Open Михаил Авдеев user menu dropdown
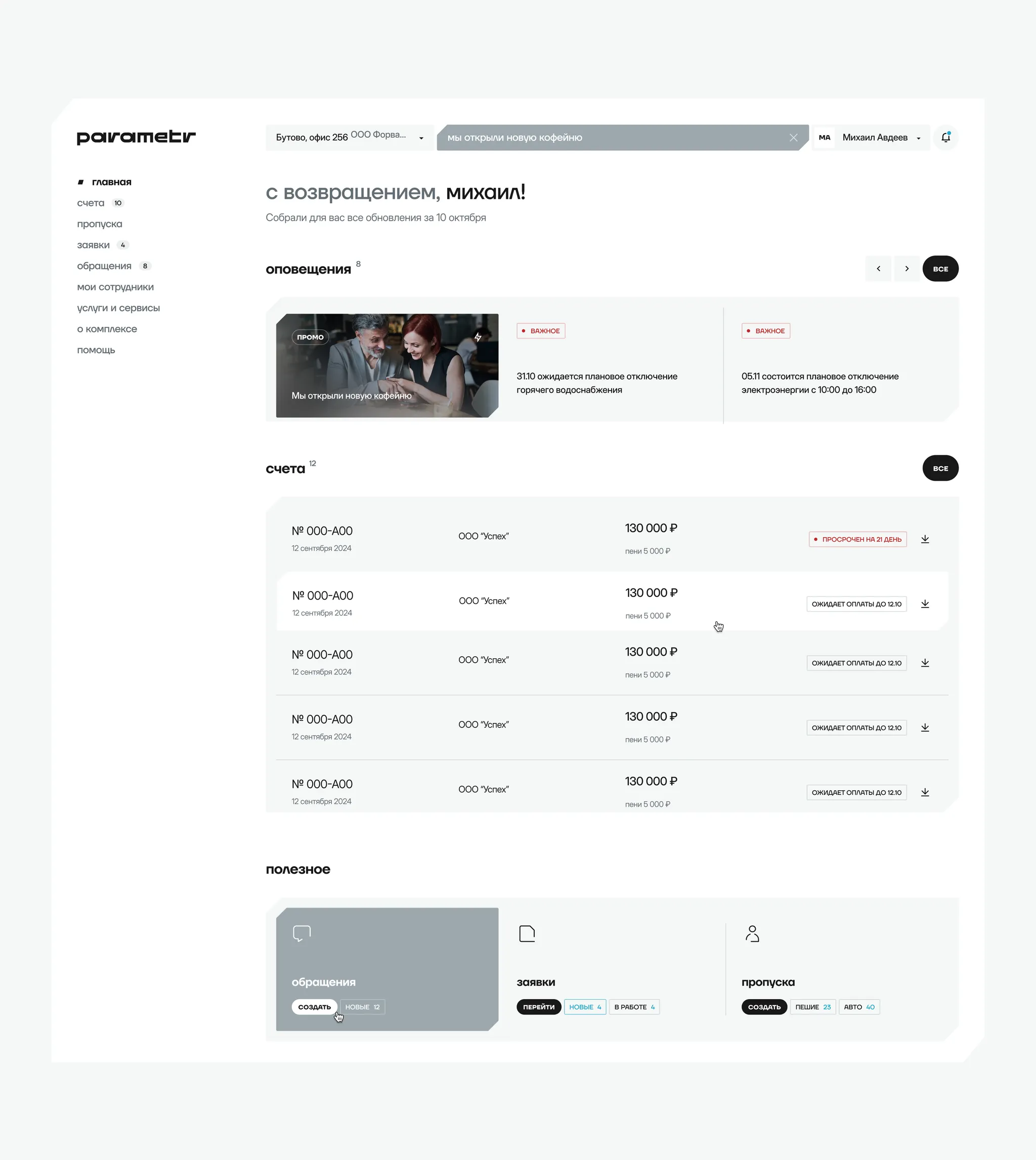 point(918,138)
